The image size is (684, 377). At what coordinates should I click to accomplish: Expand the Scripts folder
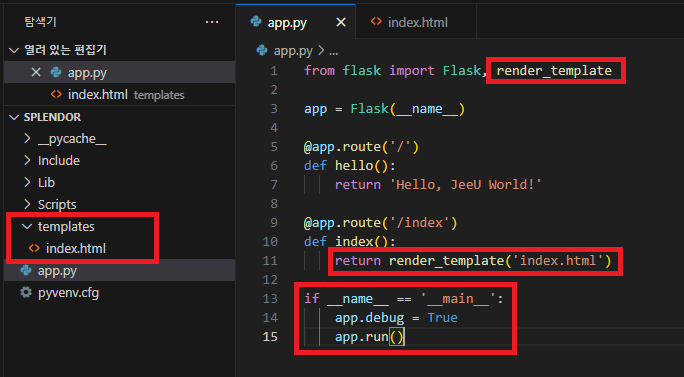pyautogui.click(x=27, y=204)
